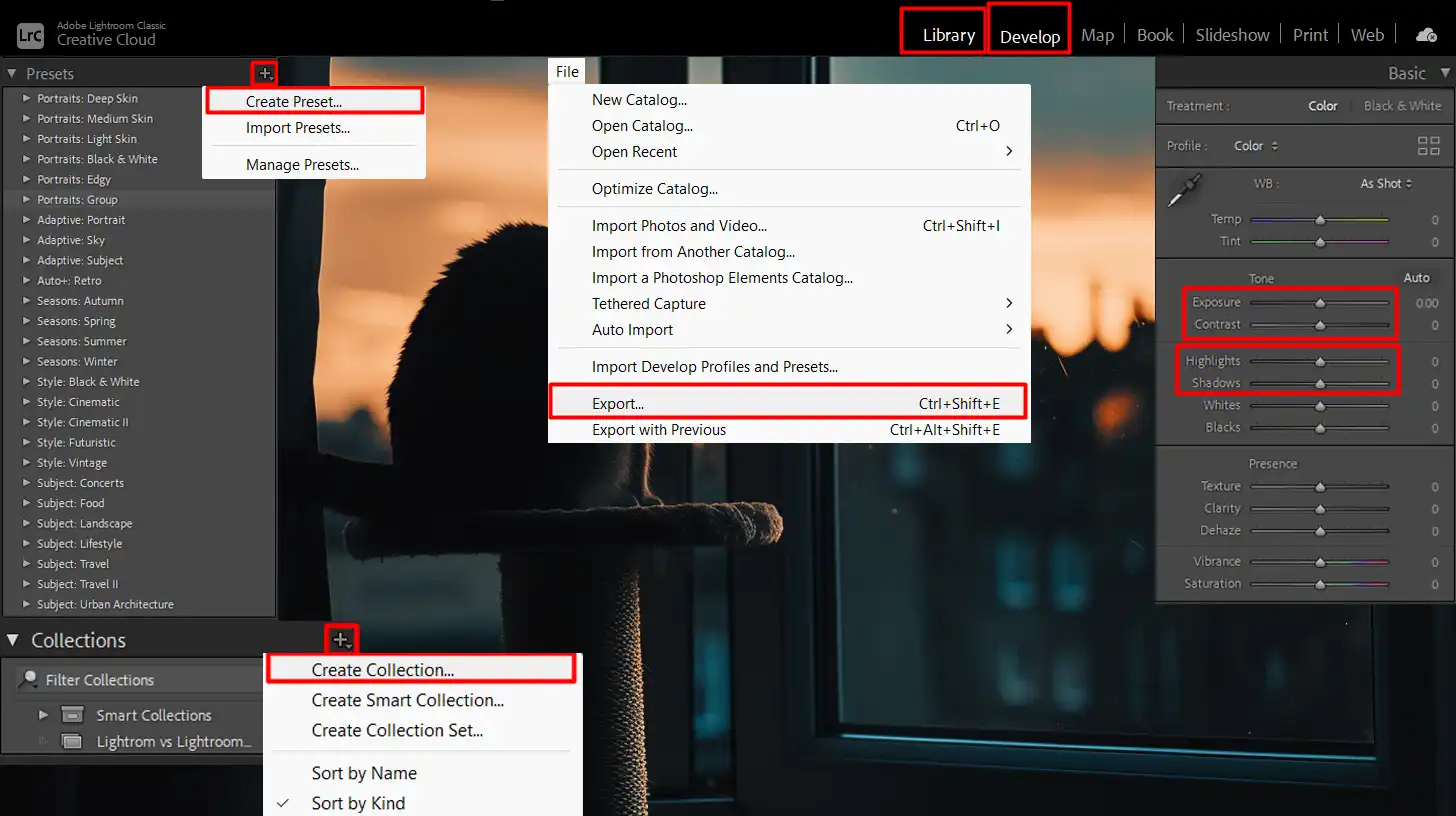Click the Vibrance slider handle
Viewport: 1456px width, 816px height.
(1320, 562)
